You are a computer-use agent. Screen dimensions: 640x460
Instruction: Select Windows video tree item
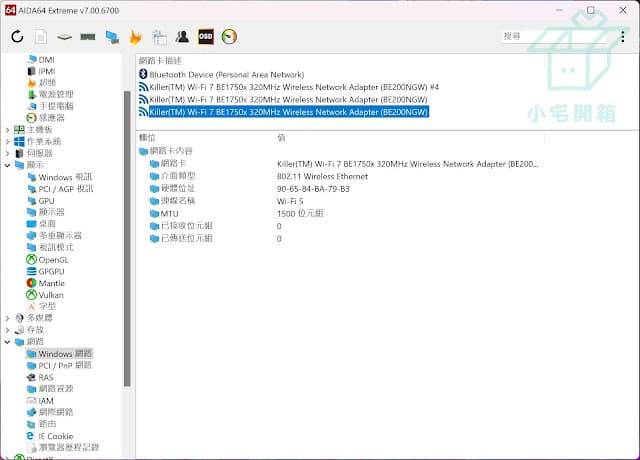coord(60,177)
